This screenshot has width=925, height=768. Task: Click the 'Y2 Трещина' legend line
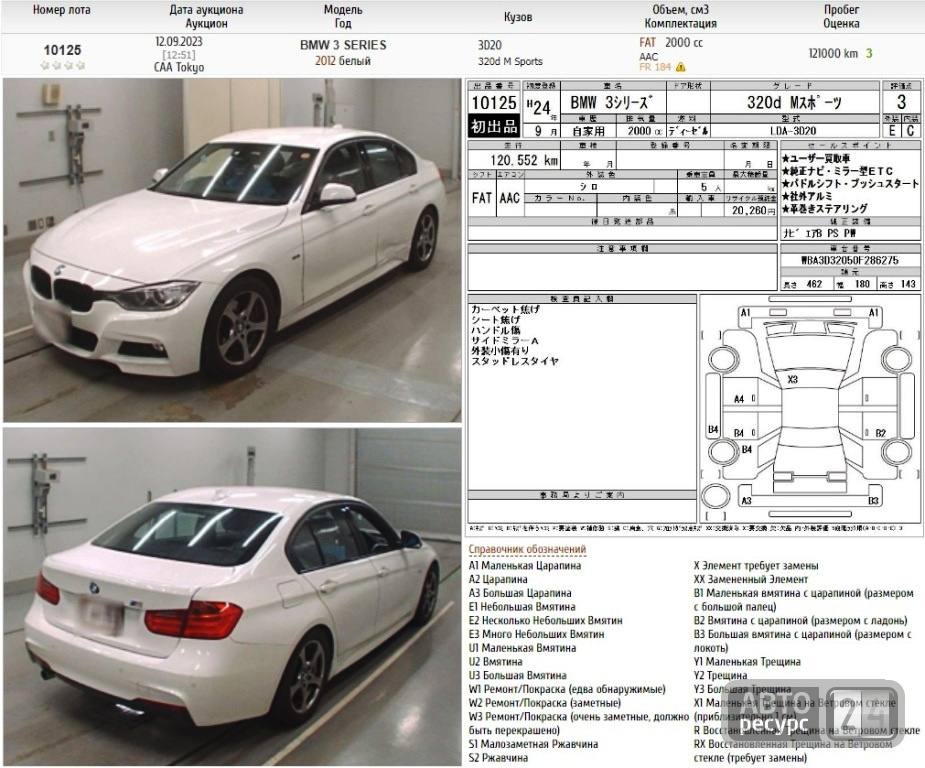click(x=721, y=675)
